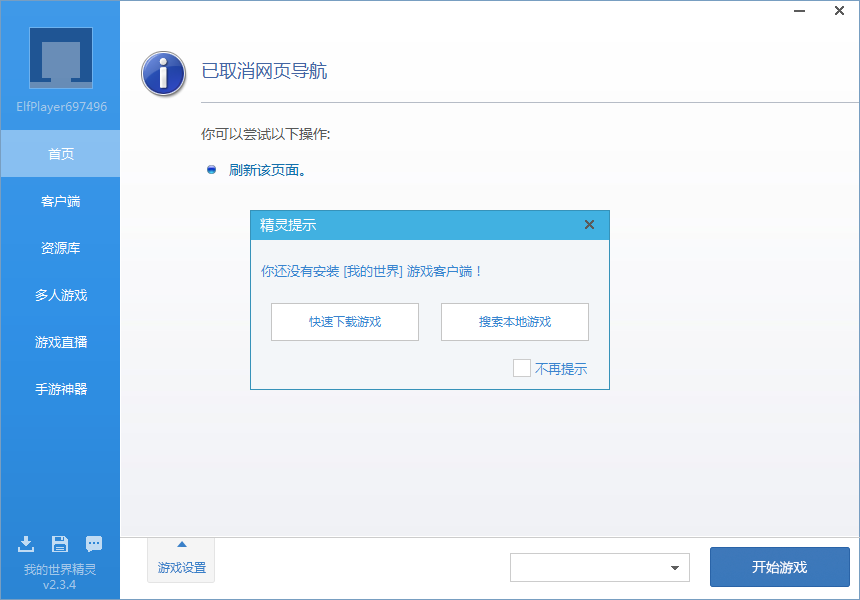The image size is (860, 600).
Task: Enable the 不再提示 checkbox
Action: [522, 368]
